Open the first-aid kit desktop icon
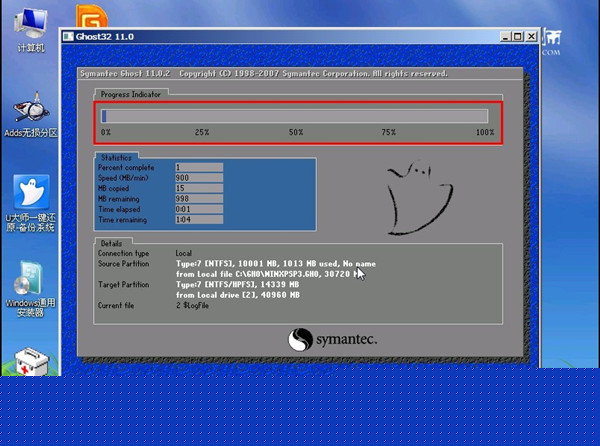The height and width of the screenshot is (446, 600). [31, 361]
